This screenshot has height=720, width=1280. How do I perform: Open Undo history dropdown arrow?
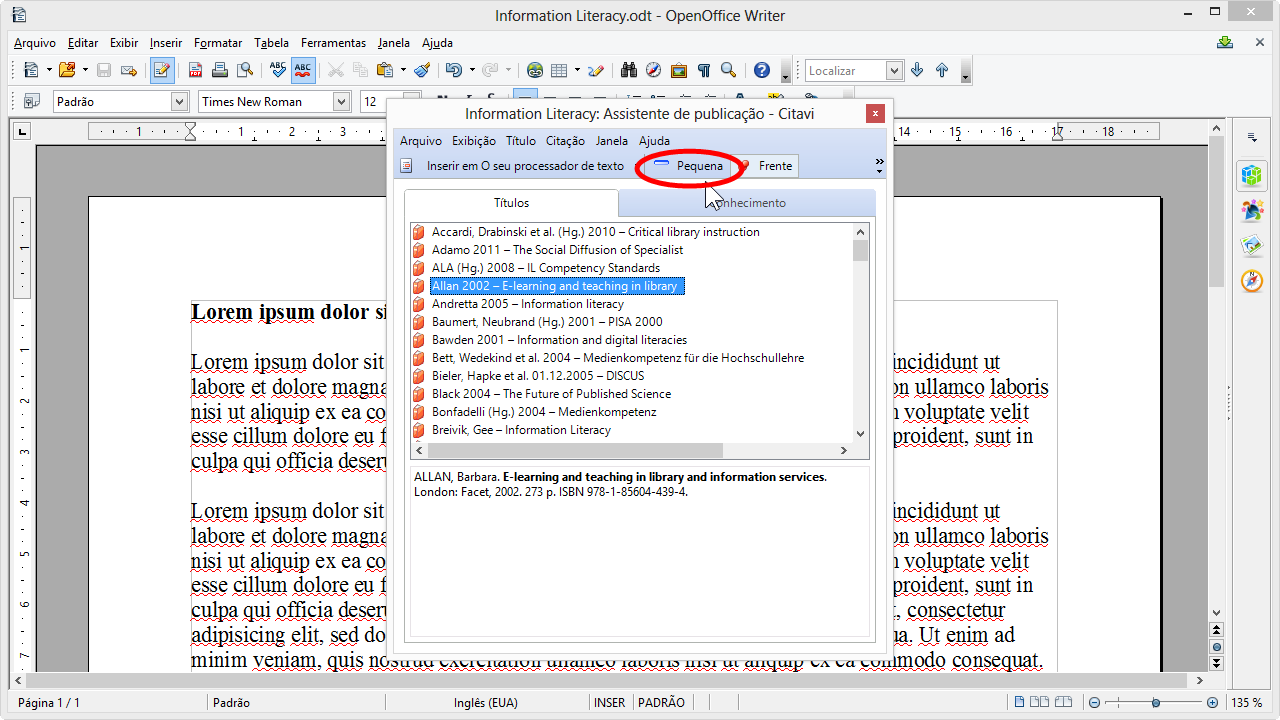(x=471, y=70)
